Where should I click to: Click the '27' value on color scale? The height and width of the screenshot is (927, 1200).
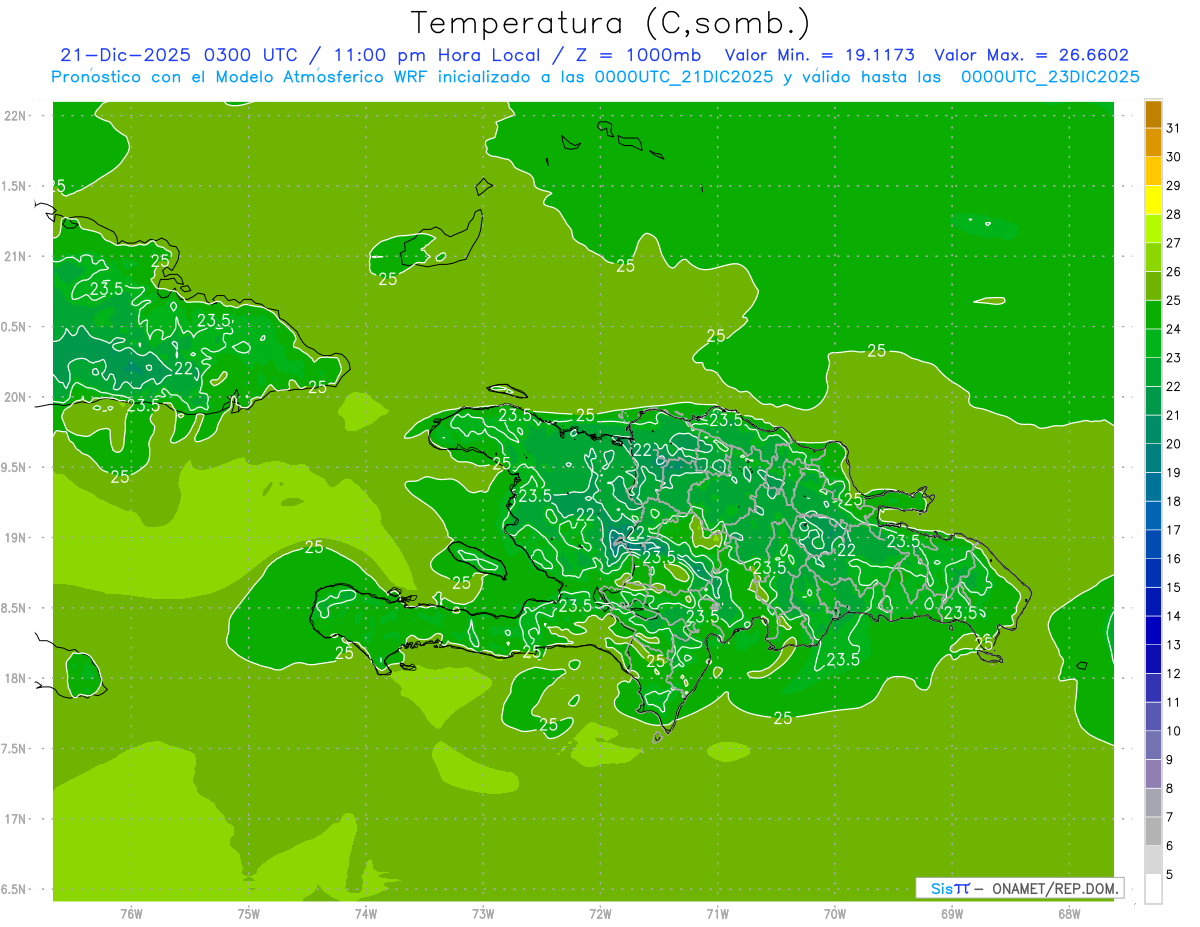click(x=1173, y=243)
